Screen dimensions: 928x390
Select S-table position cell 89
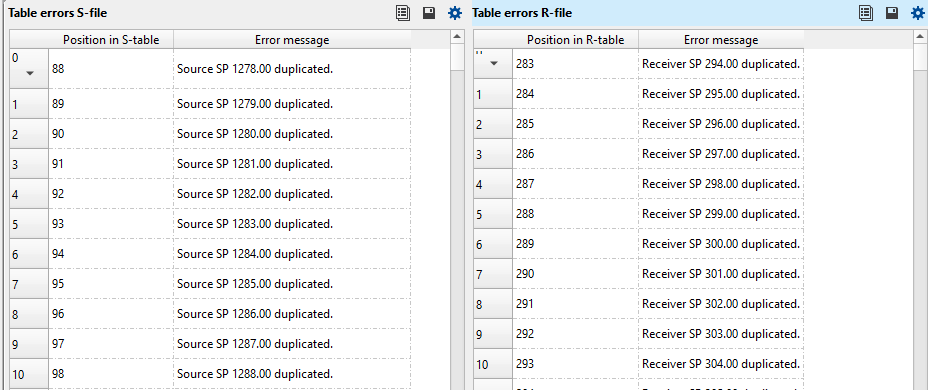coord(111,104)
